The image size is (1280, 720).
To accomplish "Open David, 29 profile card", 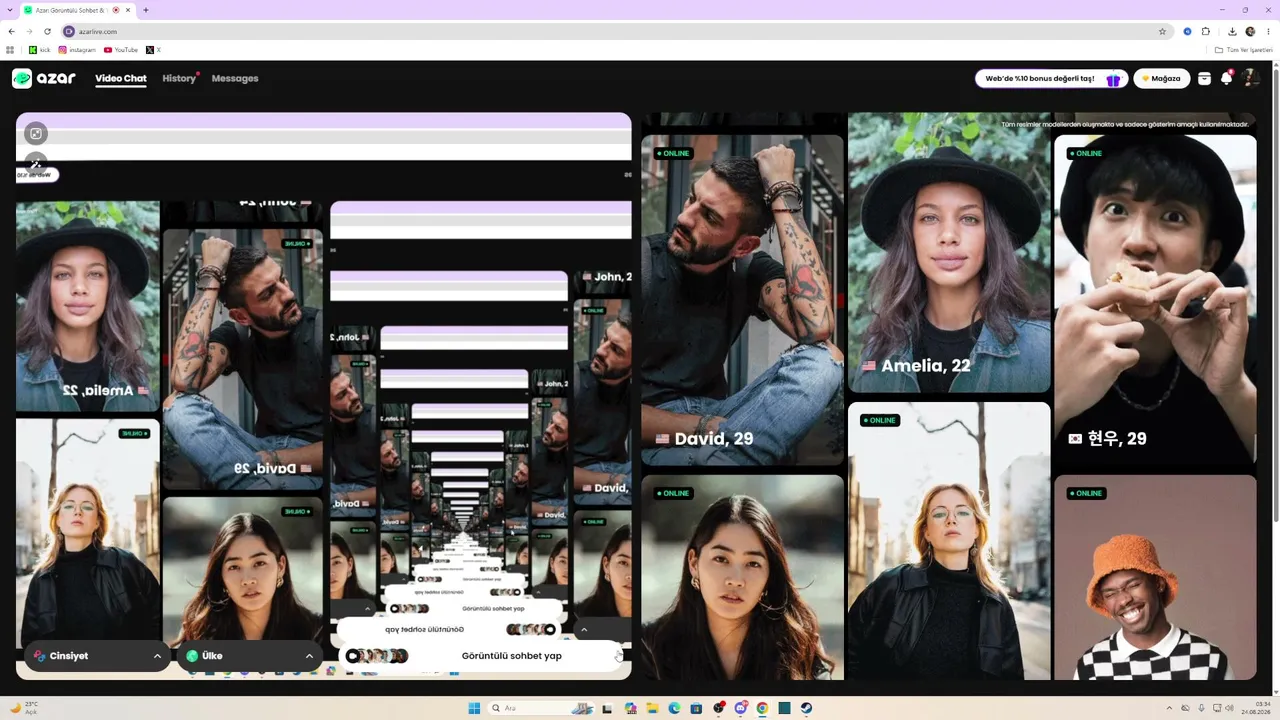I will pyautogui.click(x=743, y=300).
